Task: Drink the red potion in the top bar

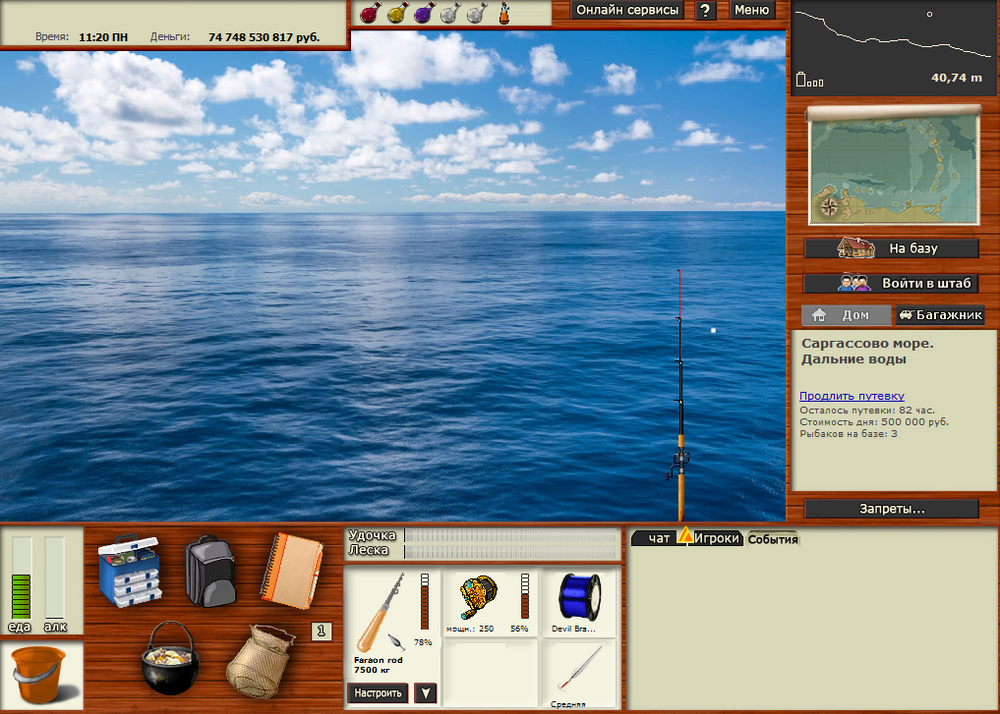Action: [370, 12]
